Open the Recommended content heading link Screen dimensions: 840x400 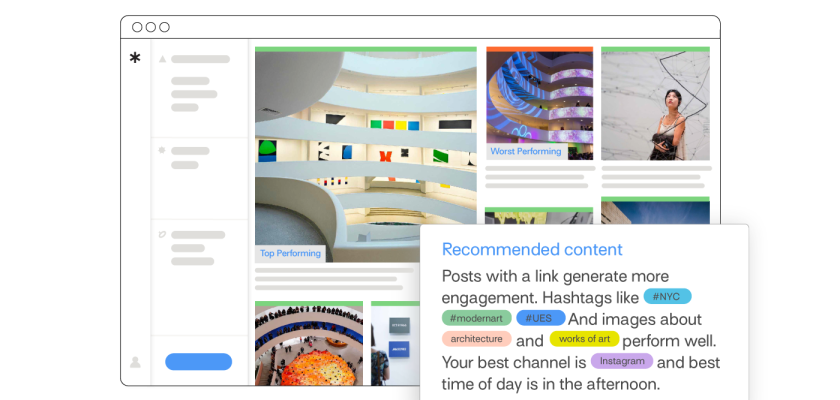click(x=532, y=250)
